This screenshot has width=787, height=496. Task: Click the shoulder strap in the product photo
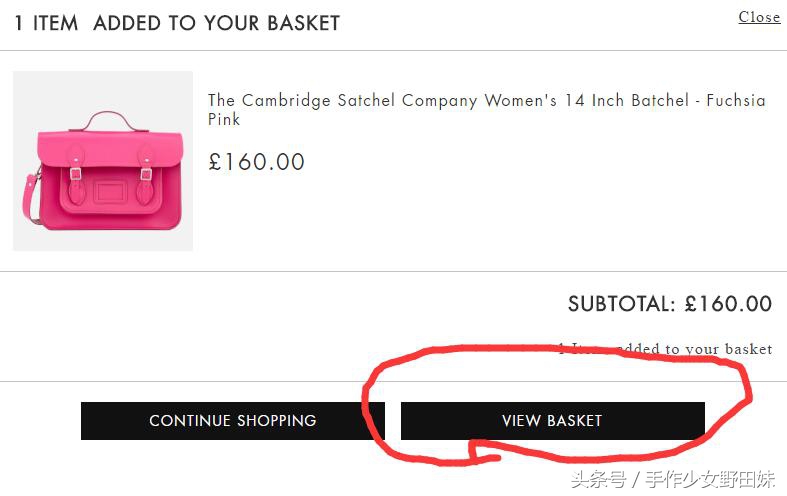click(29, 208)
